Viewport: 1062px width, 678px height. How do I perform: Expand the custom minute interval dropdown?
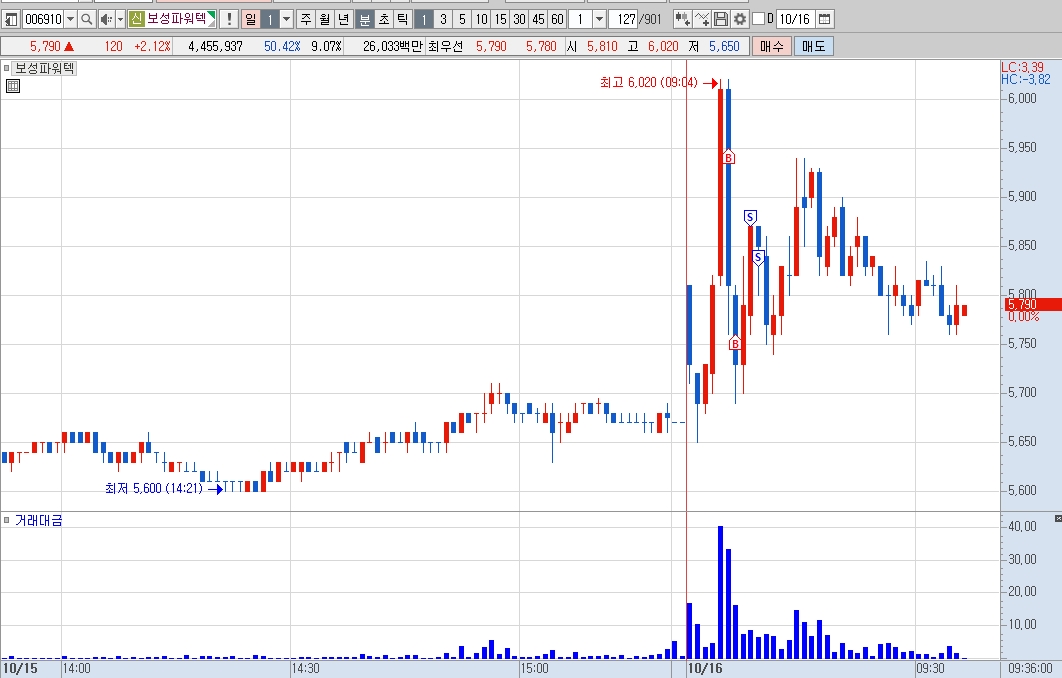tap(599, 19)
